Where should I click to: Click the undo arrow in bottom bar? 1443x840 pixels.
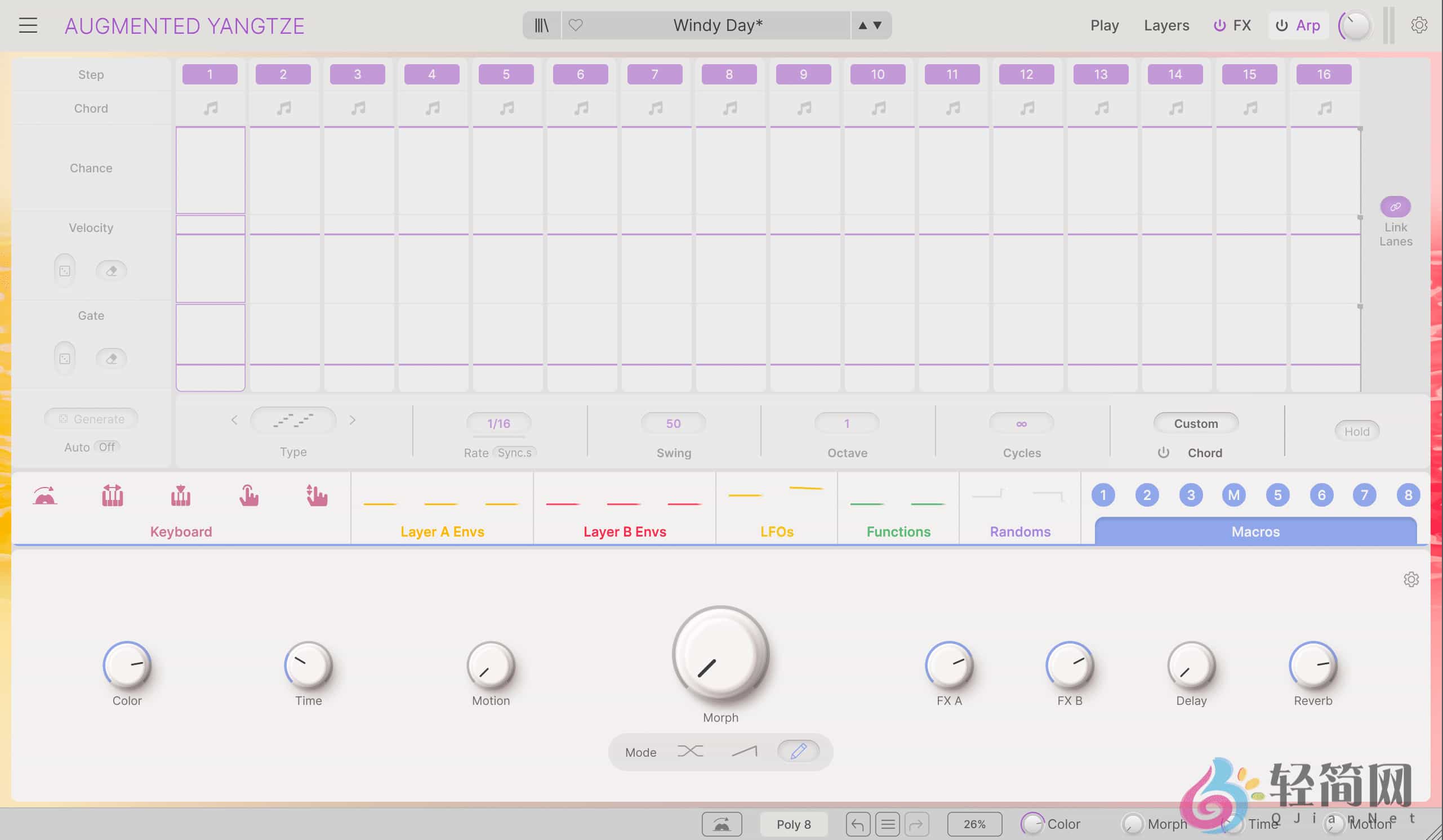857,824
